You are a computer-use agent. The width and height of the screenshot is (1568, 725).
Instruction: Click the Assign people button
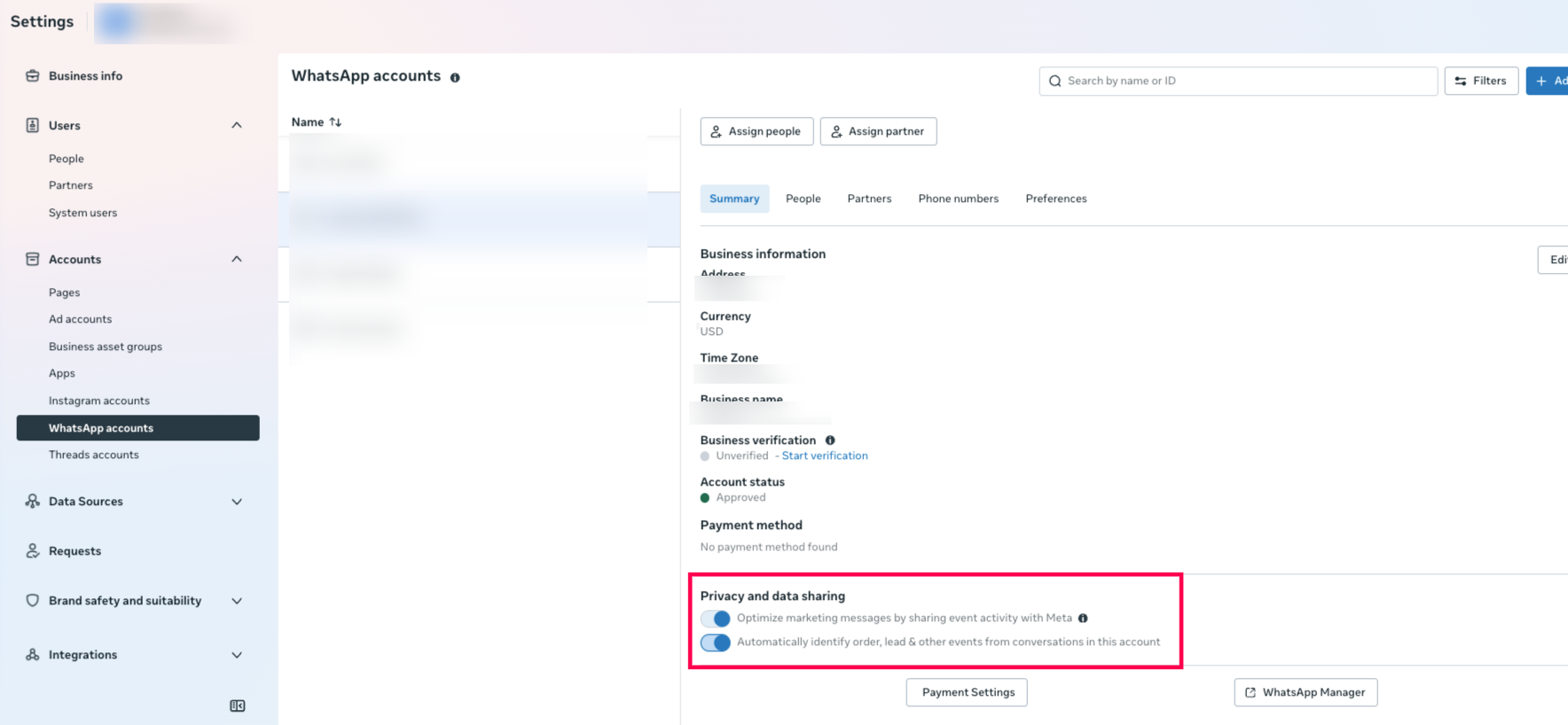pos(757,131)
